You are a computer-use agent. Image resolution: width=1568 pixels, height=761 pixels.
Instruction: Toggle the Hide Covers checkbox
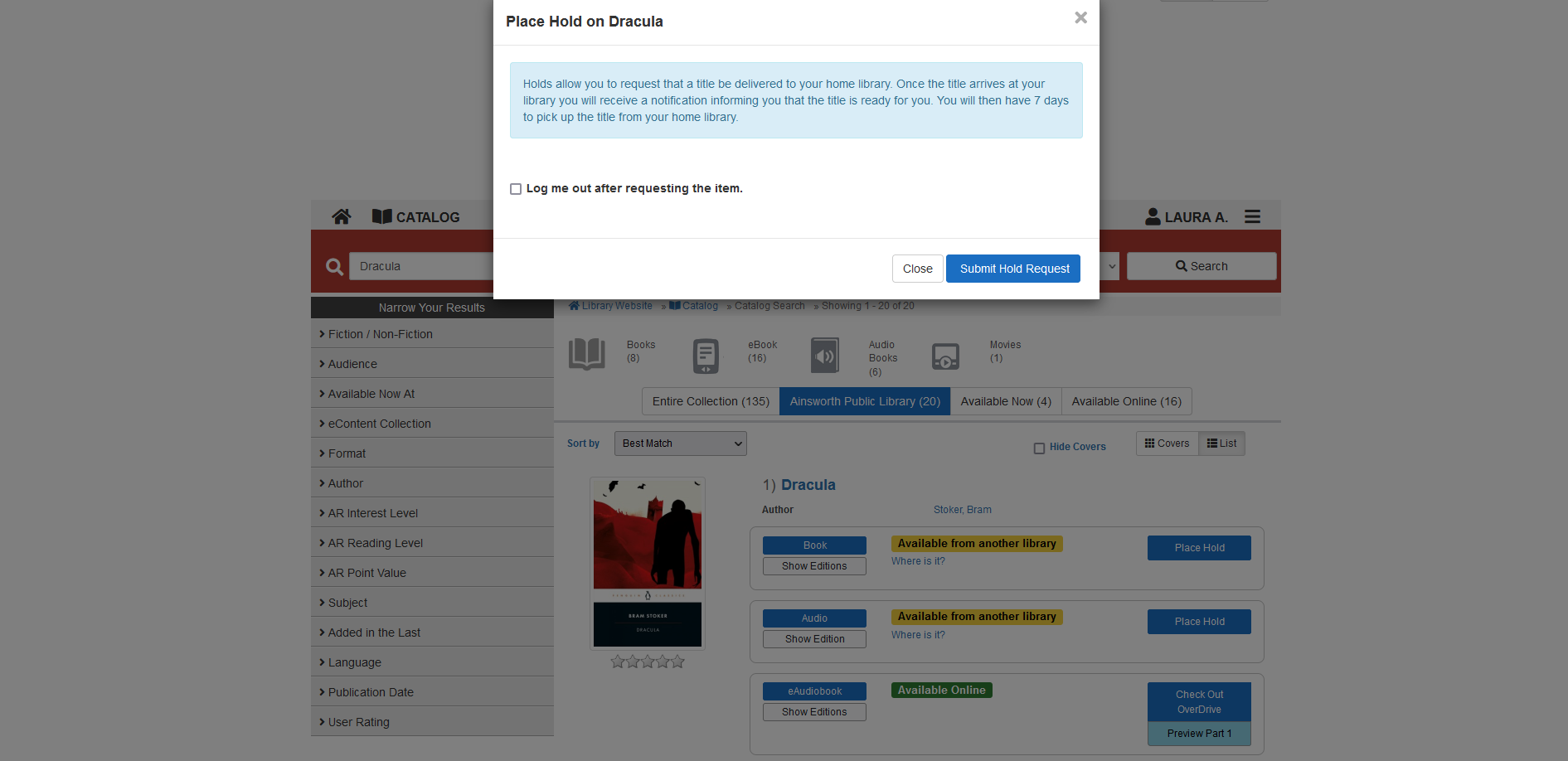tap(1039, 448)
